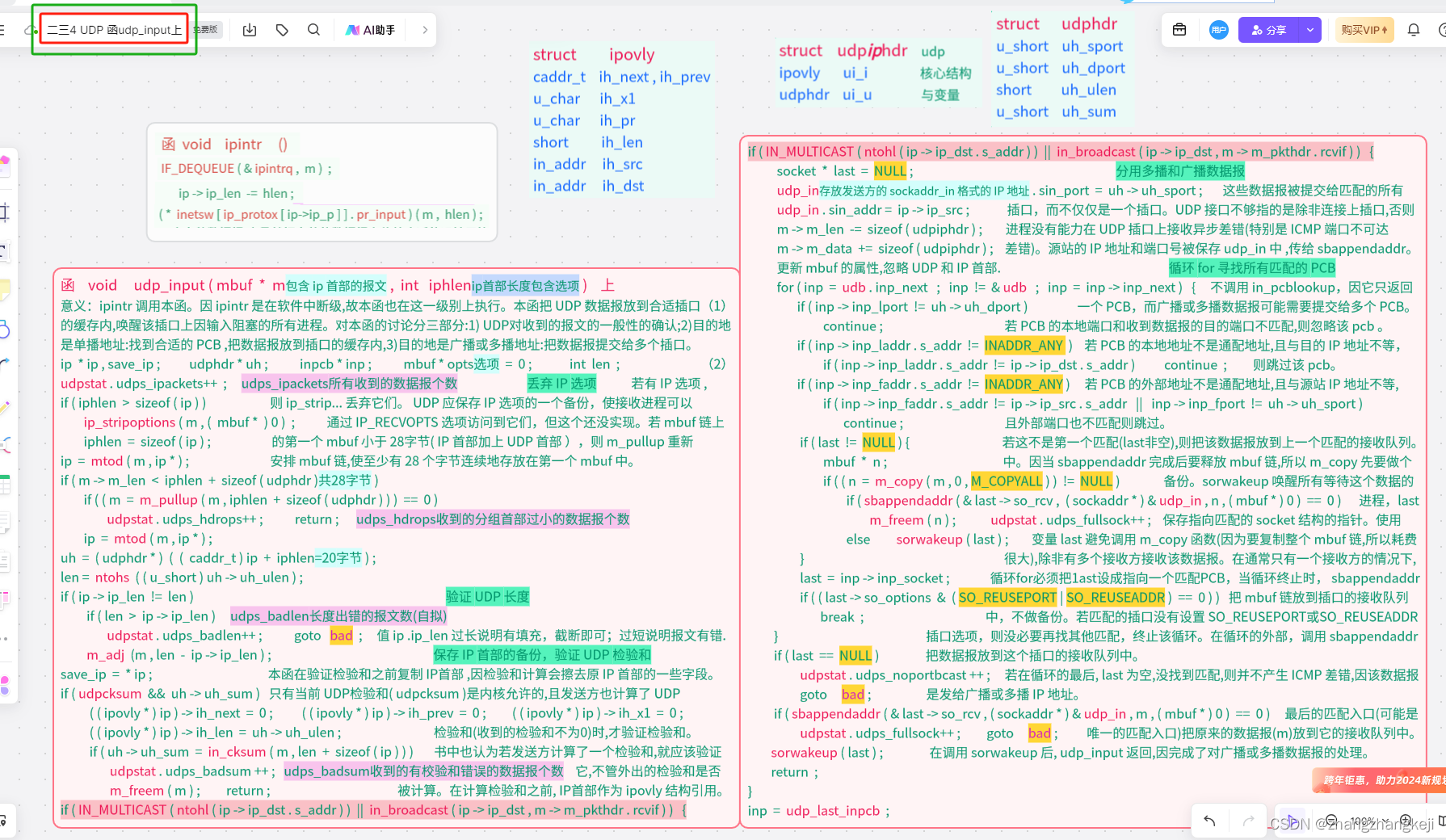Click highlighted text '分用多播和广播数据报'

[1180, 171]
